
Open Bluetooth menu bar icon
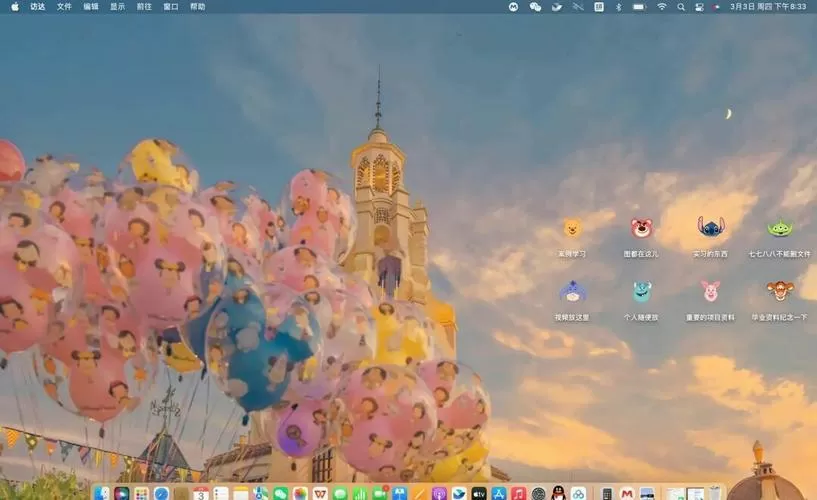pyautogui.click(x=618, y=7)
